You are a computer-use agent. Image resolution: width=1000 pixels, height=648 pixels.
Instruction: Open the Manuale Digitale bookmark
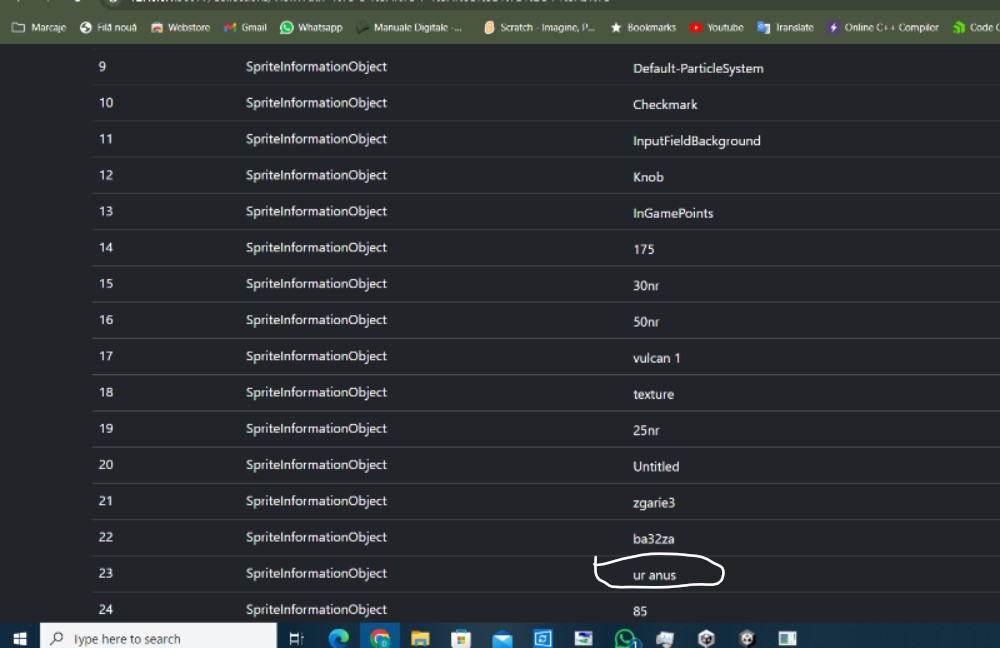(x=409, y=27)
